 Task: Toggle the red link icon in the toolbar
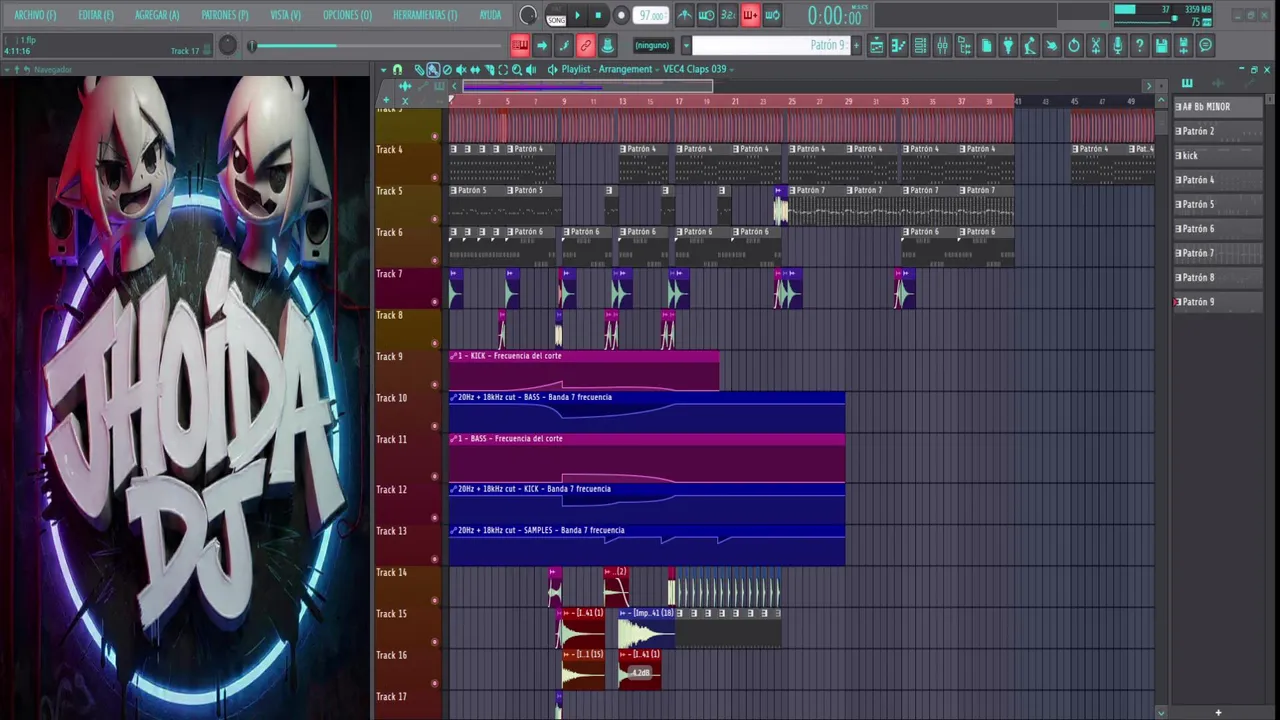585,45
